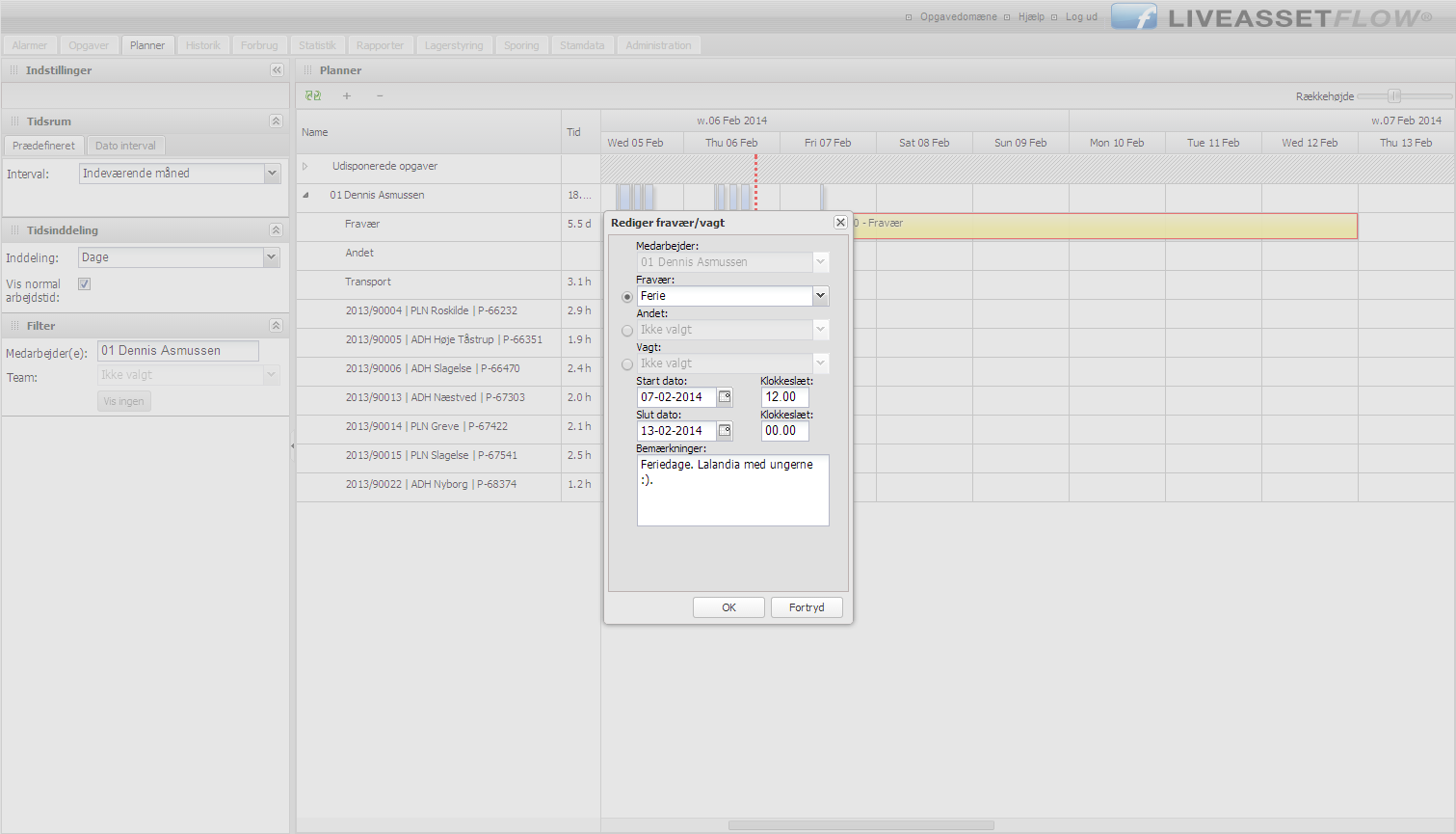1456x834 pixels.
Task: Click the Fortryd button
Action: point(807,607)
